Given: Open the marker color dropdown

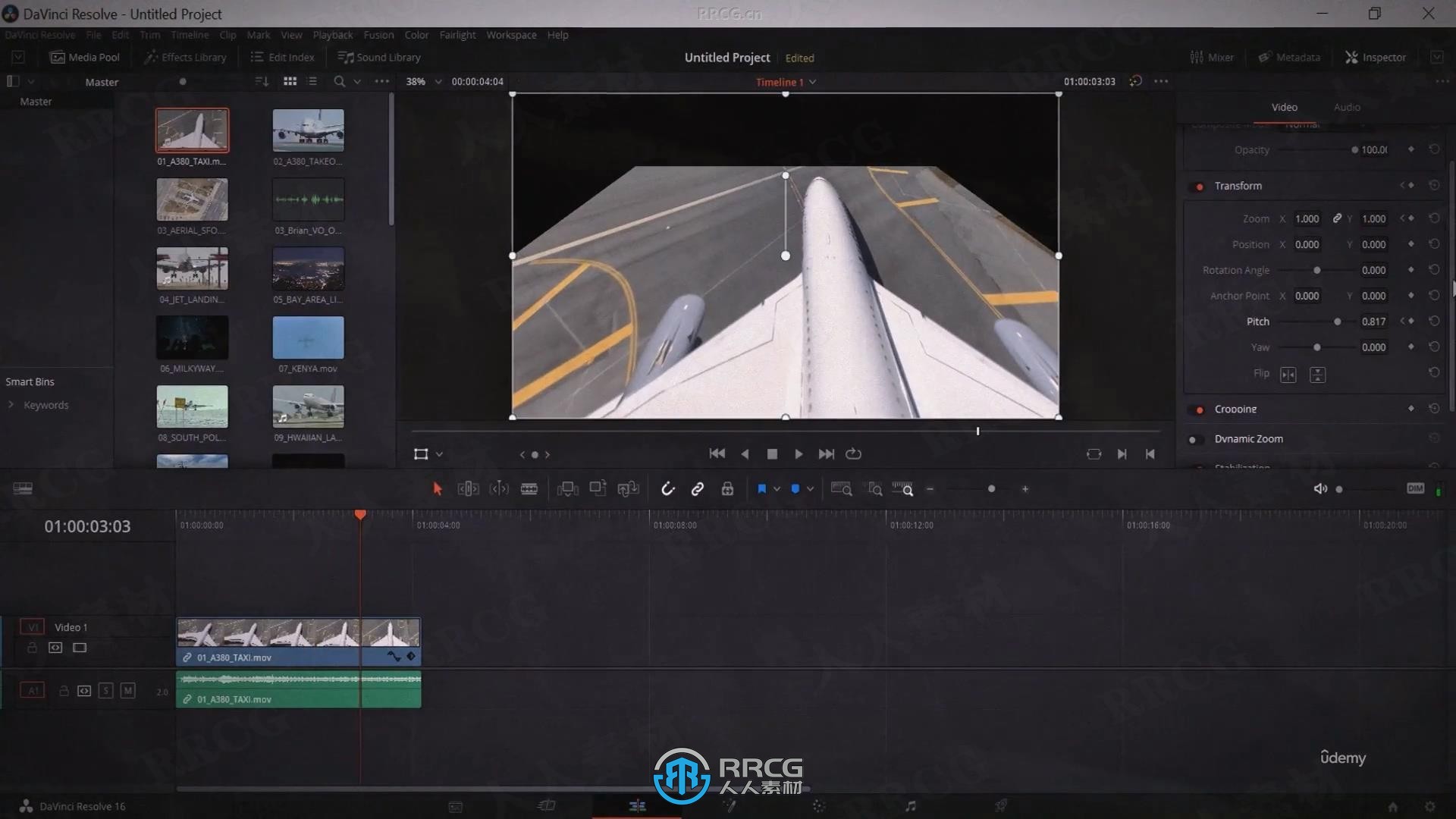Looking at the screenshot, I should tap(810, 489).
